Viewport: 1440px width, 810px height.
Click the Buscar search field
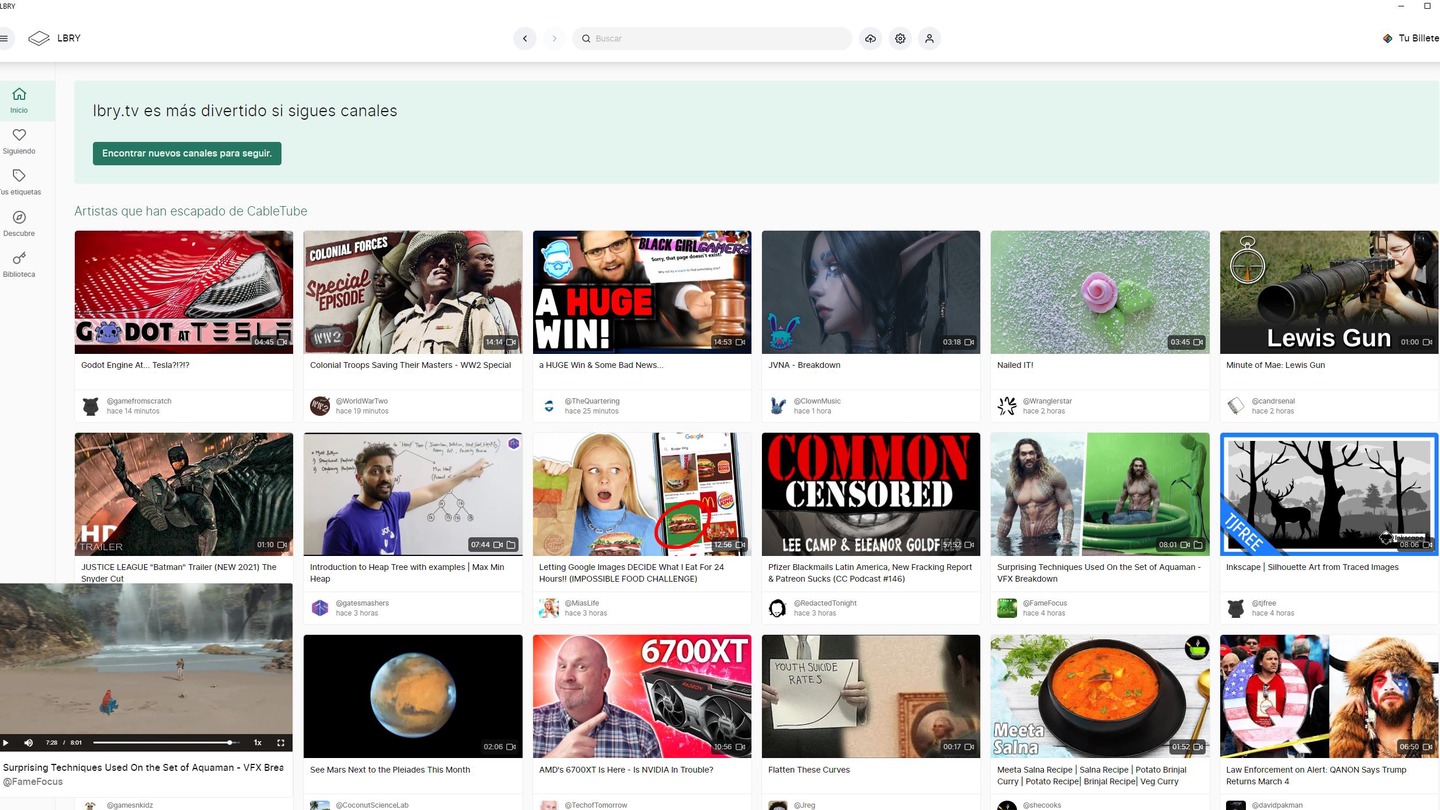[x=713, y=38]
